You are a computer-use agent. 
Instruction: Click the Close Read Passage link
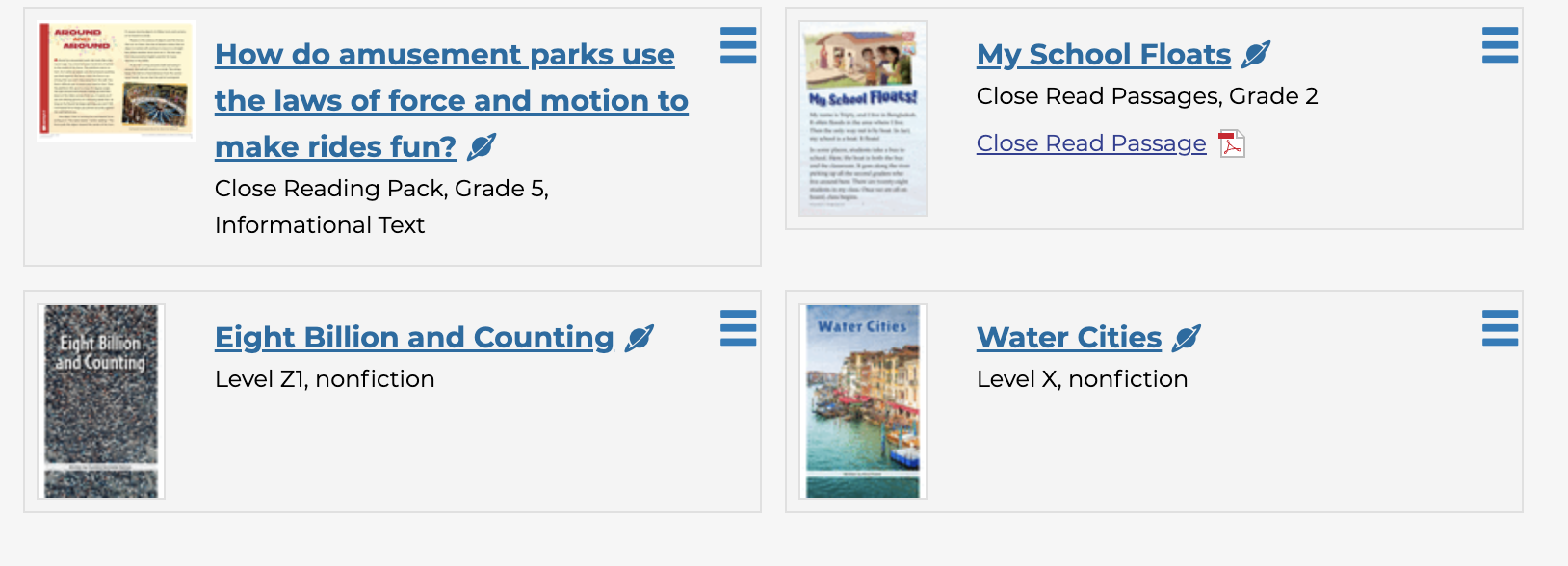(x=1090, y=143)
